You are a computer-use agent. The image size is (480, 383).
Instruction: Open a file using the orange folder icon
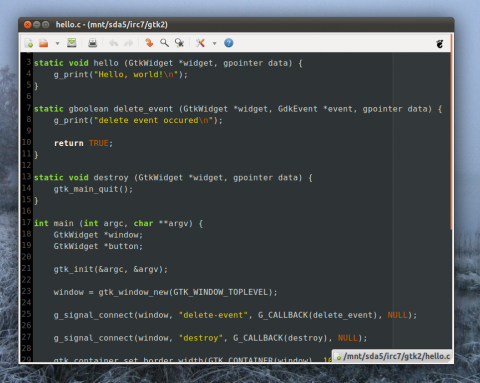(x=44, y=43)
